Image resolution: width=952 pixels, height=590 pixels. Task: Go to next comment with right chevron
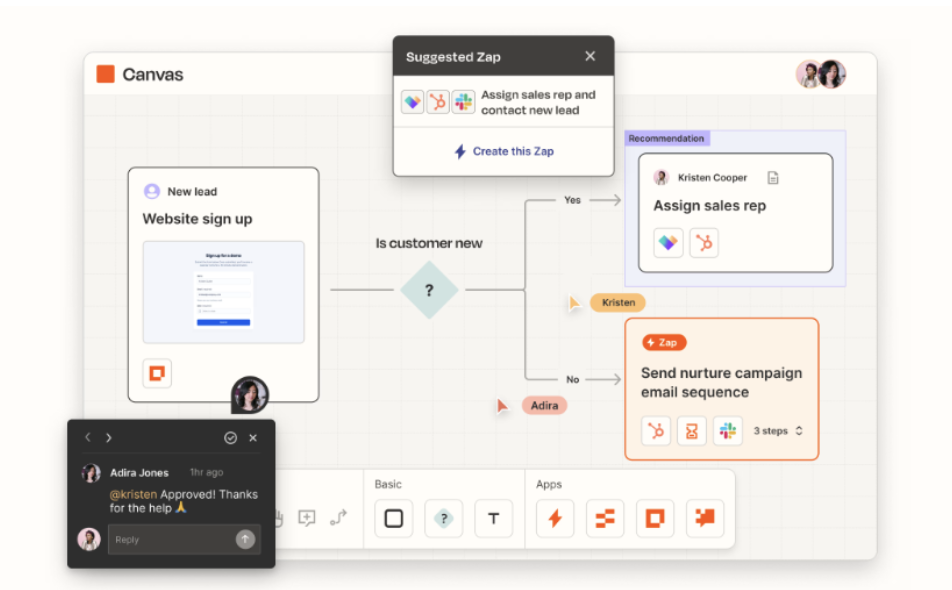point(109,438)
